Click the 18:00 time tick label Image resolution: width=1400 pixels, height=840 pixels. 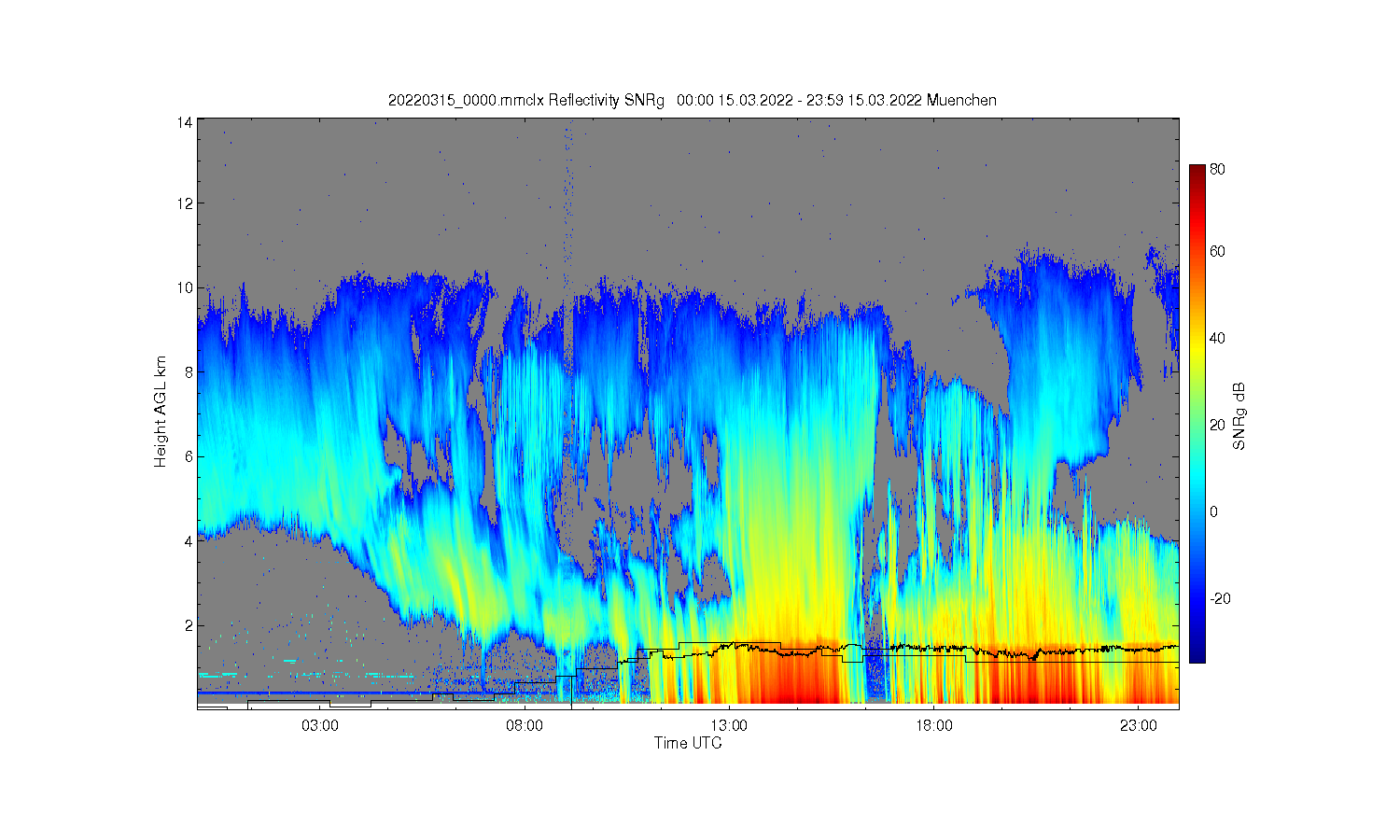(x=933, y=725)
